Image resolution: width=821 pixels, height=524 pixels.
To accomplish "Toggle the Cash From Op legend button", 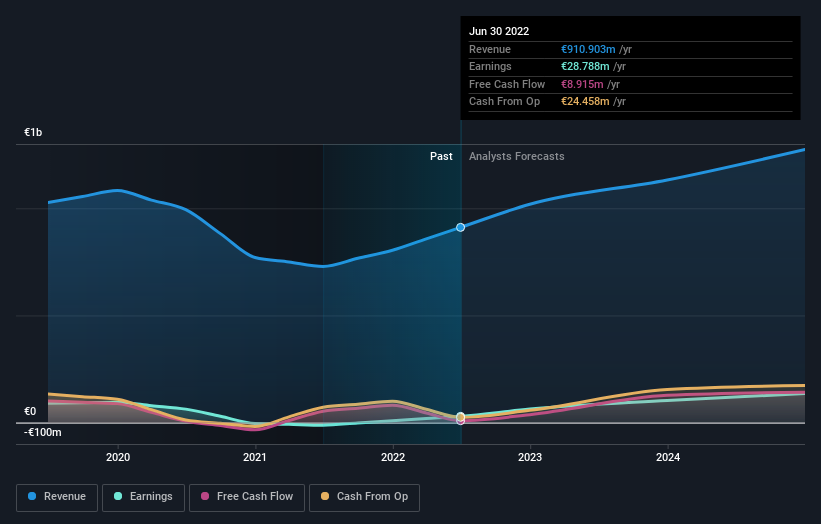I will [x=364, y=497].
